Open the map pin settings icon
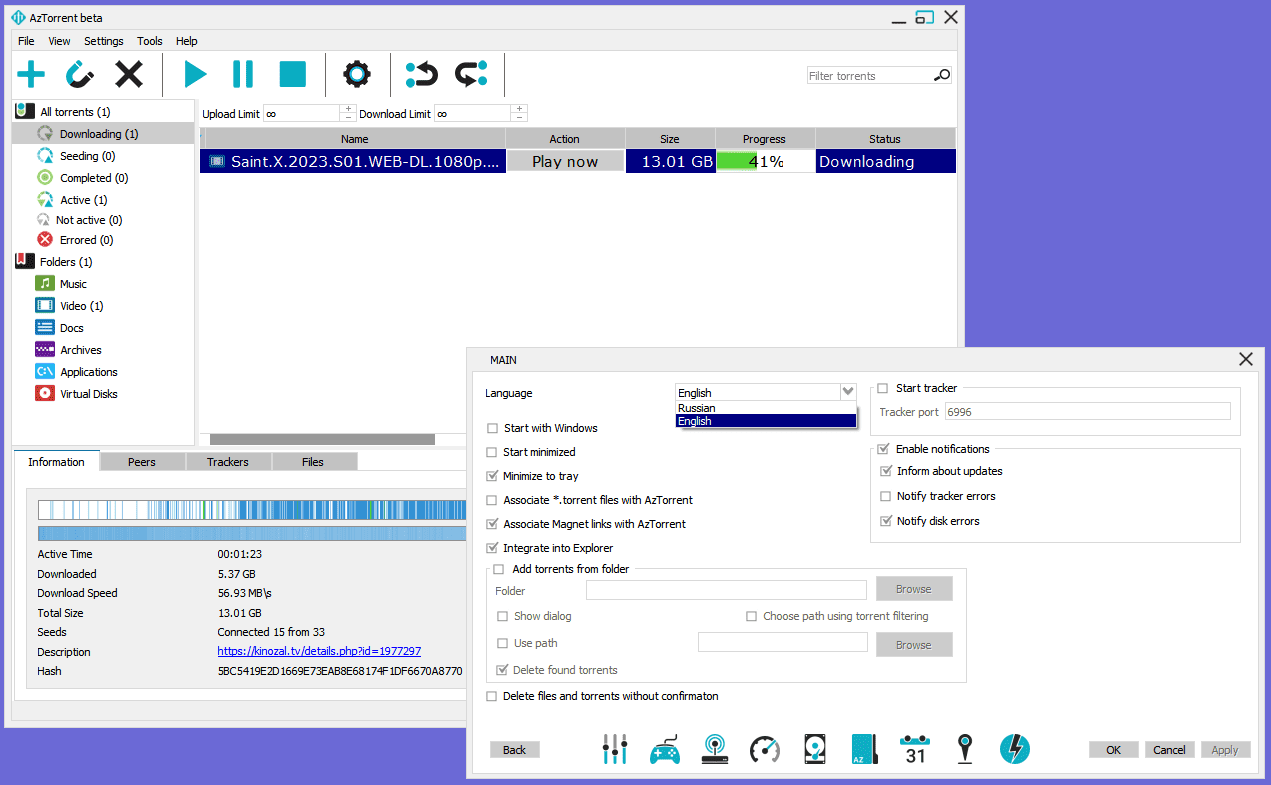Screen dimensions: 1271x785 [964, 749]
